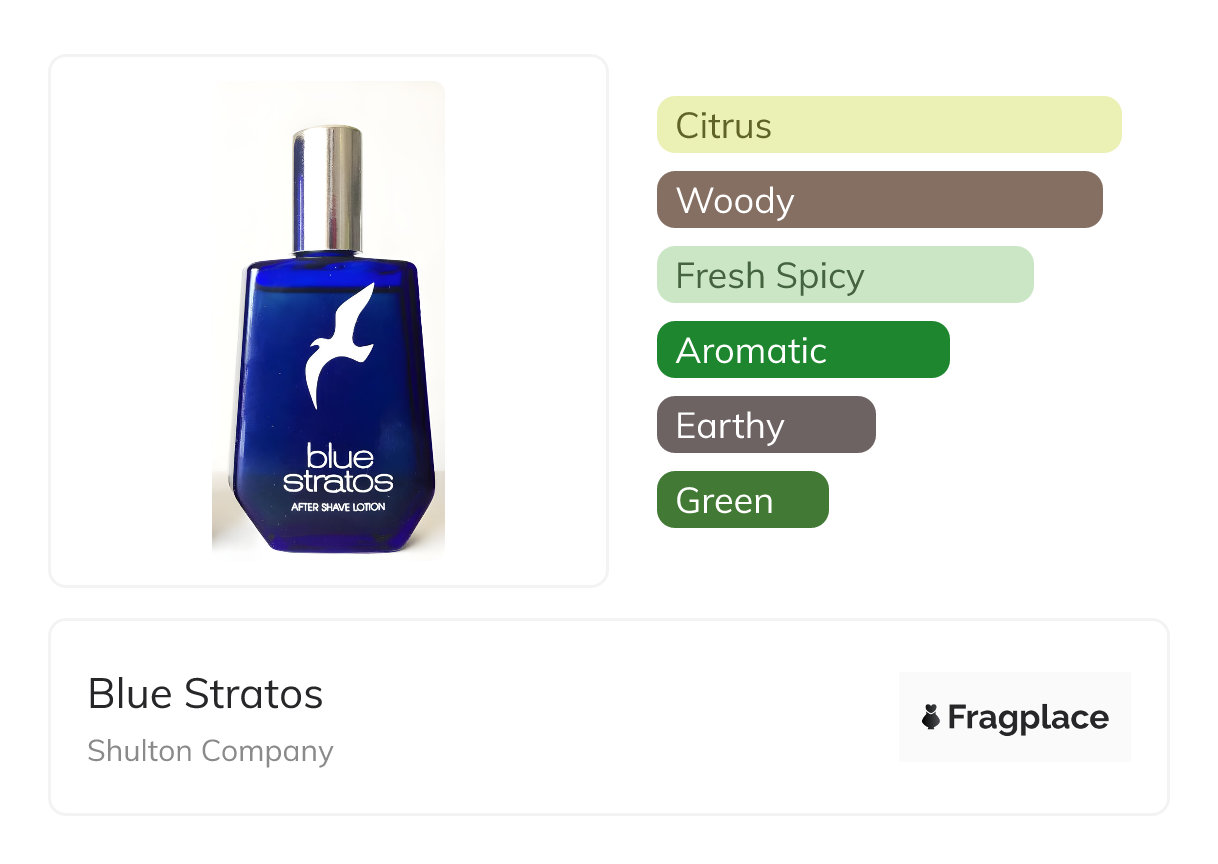1218x864 pixels.
Task: Select the Woody accord bar
Action: (x=879, y=200)
